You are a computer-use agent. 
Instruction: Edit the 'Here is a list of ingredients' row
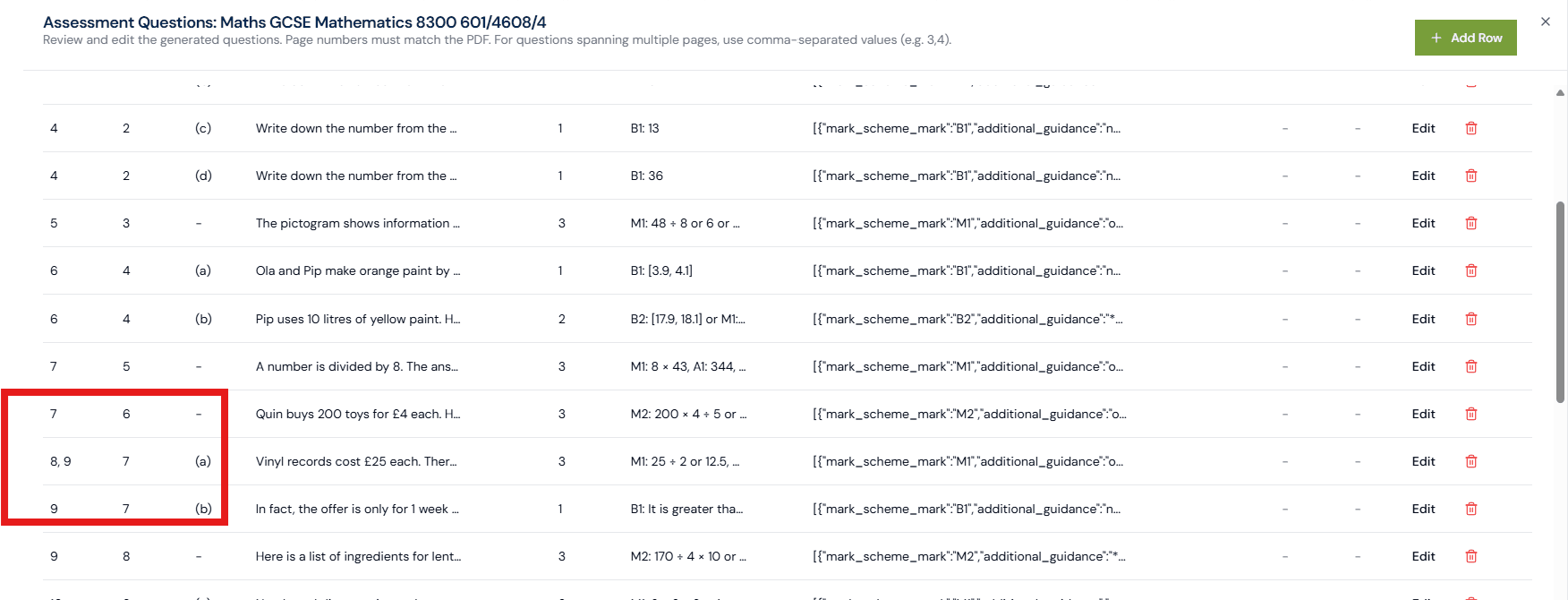coord(1423,556)
